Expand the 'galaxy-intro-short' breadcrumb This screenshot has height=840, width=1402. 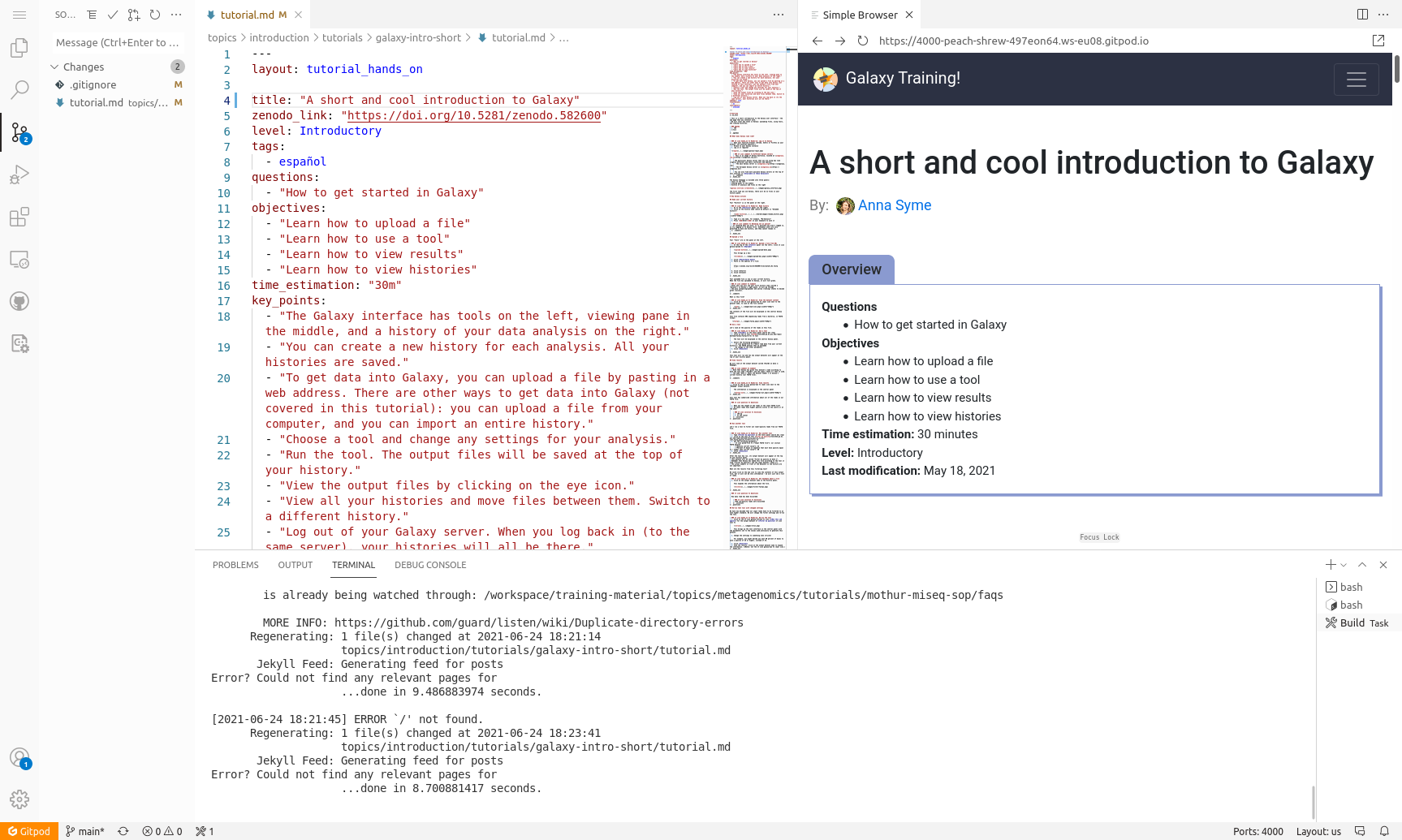(x=418, y=37)
